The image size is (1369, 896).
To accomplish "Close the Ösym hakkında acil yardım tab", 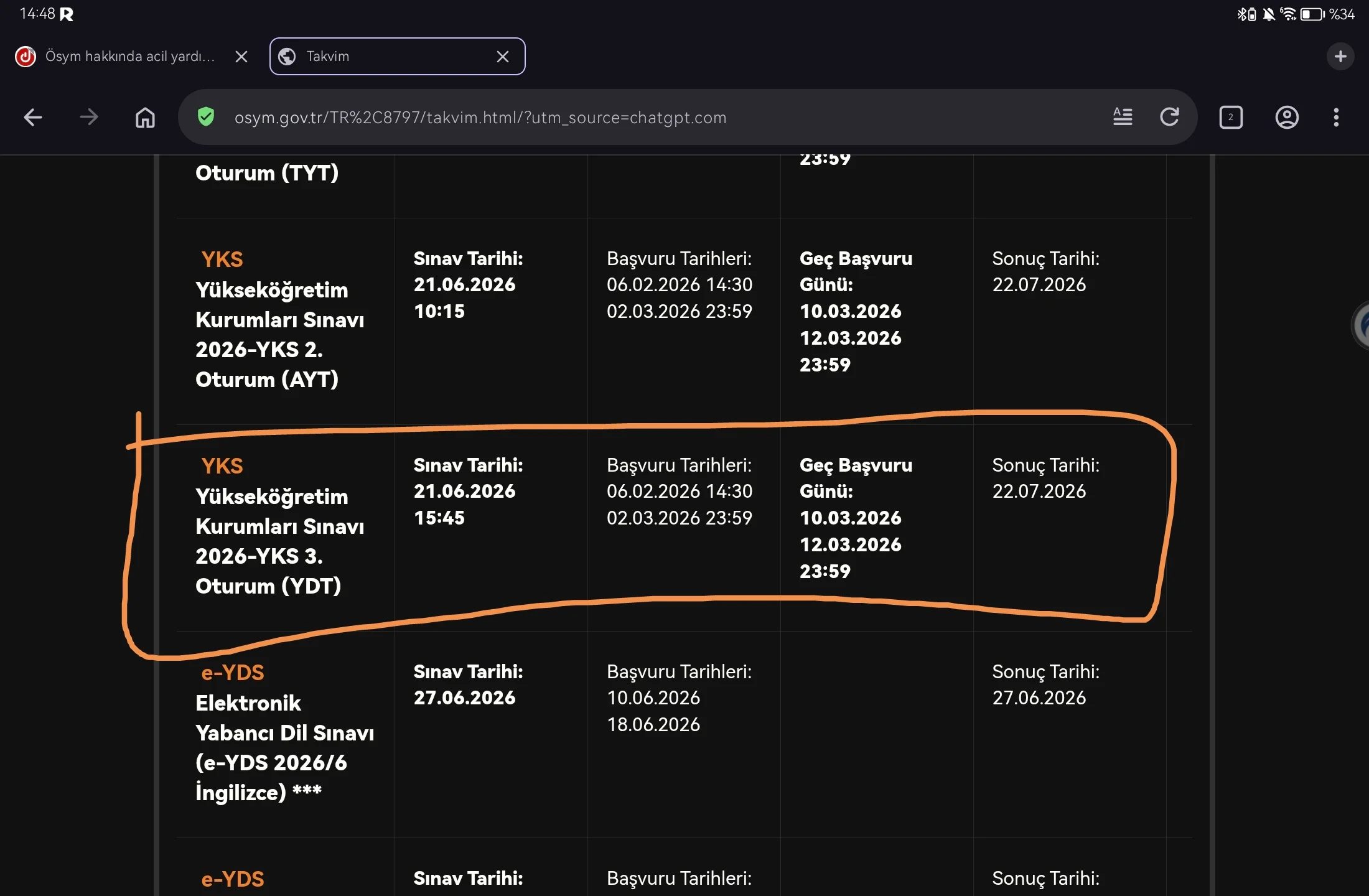I will tap(241, 57).
